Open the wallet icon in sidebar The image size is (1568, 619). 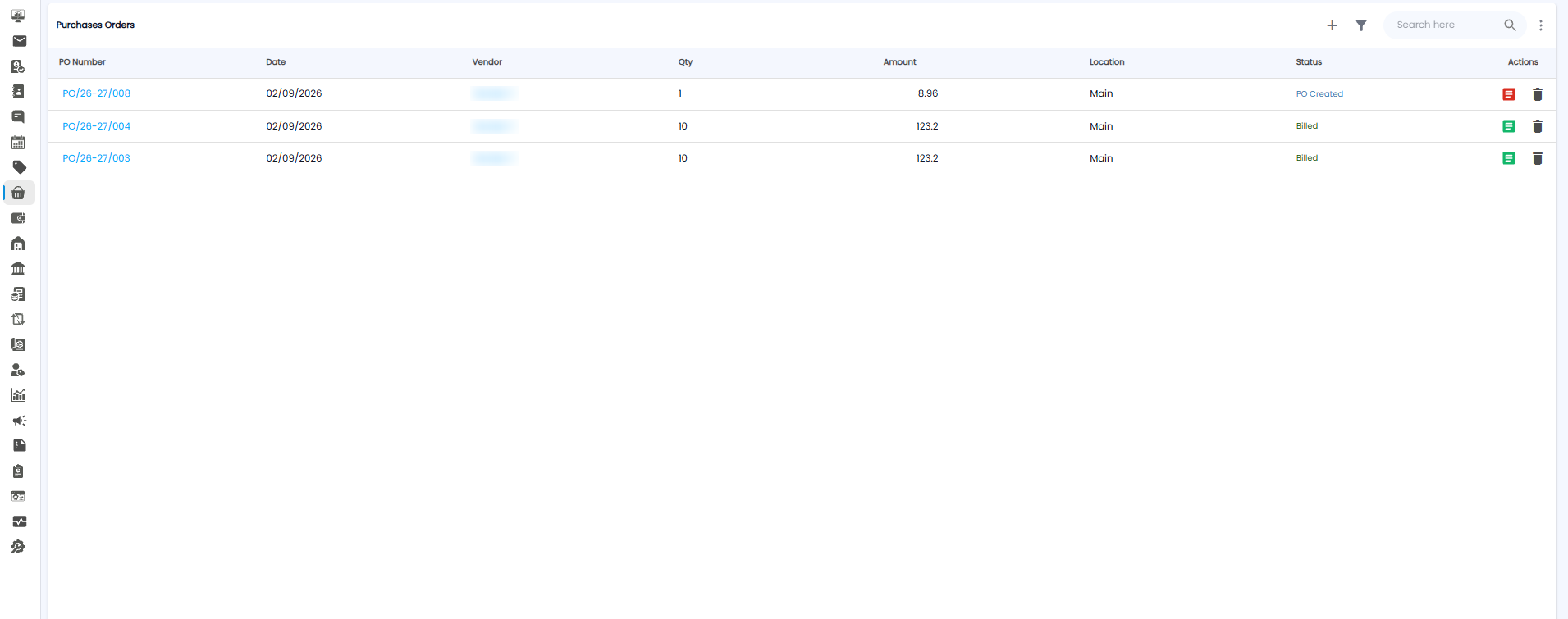[x=18, y=218]
